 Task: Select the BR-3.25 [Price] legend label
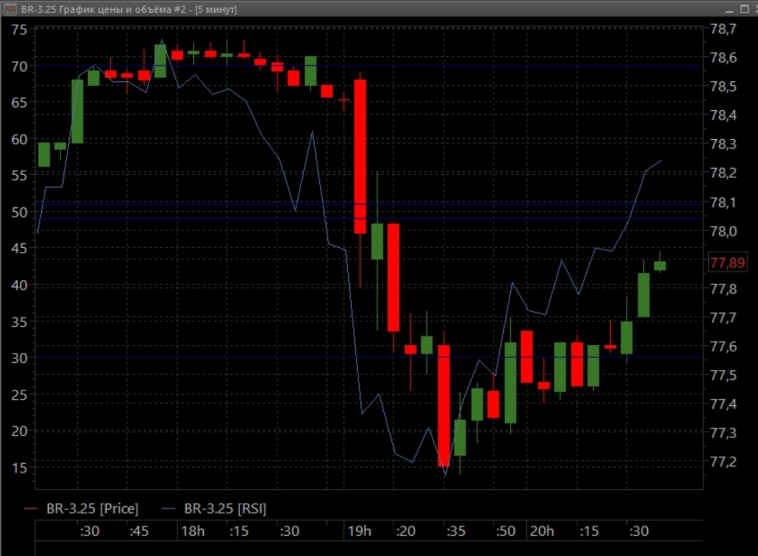tap(92, 508)
